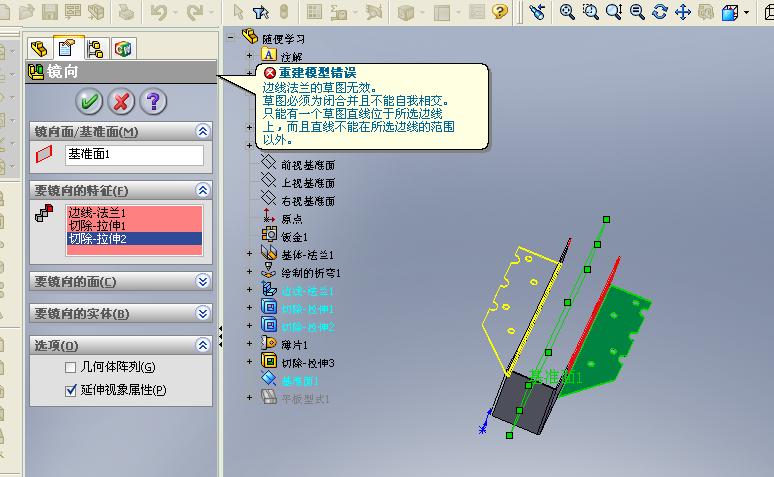Screen dimensions: 774x477
Task: Uncheck the 延伸视象属性(P) checkbox
Action: tap(71, 391)
